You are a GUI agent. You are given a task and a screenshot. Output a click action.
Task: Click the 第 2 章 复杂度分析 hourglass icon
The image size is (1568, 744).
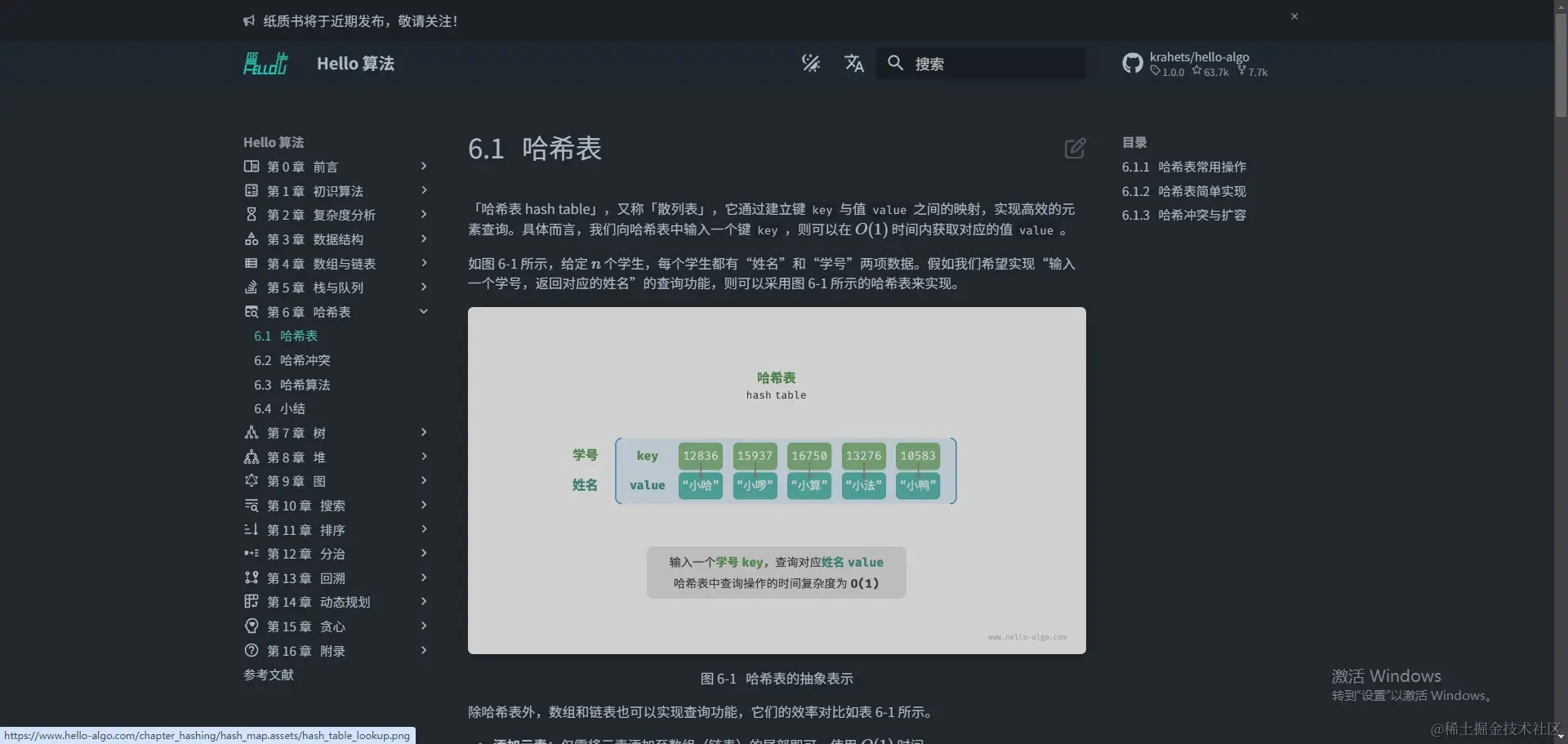pyautogui.click(x=252, y=215)
